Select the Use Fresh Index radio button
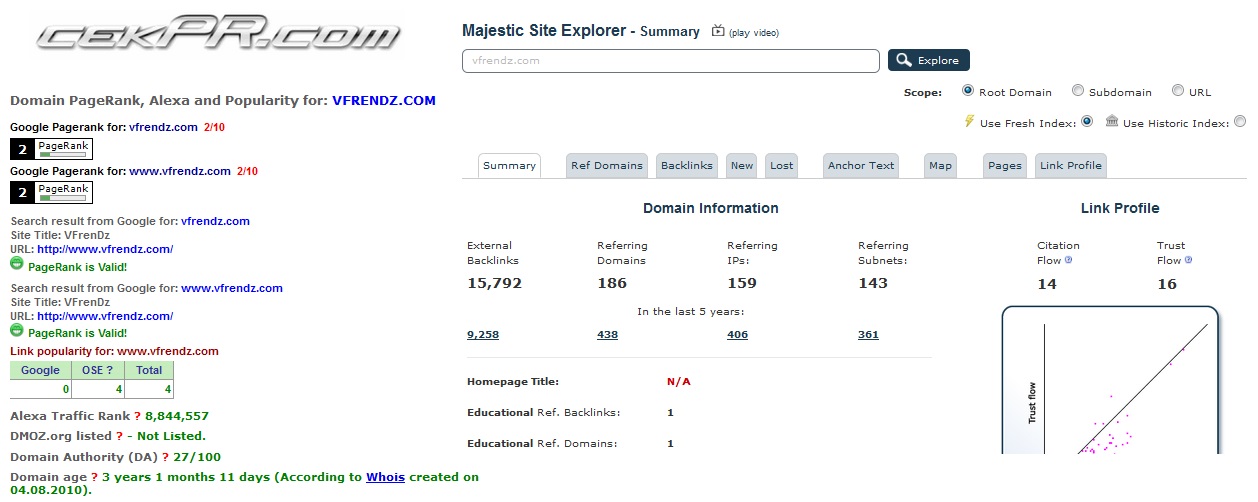Image resolution: width=1258 pixels, height=502 pixels. (1087, 122)
